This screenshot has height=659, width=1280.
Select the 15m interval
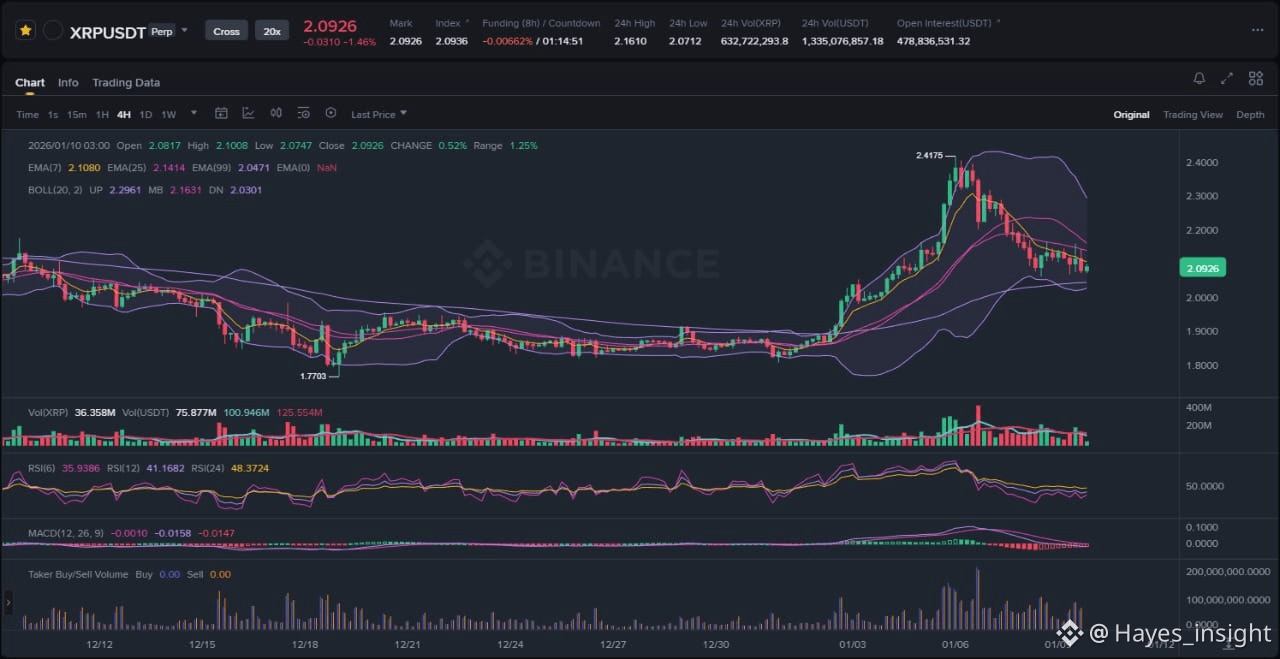click(77, 114)
